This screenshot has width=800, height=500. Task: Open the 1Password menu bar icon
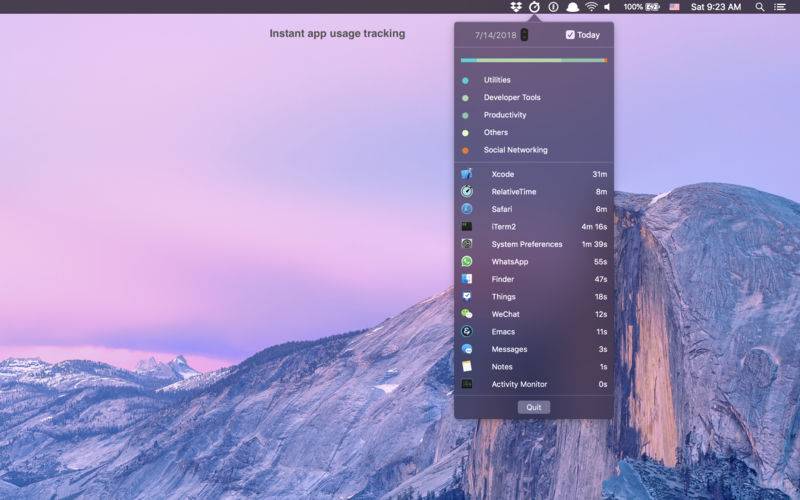[553, 7]
